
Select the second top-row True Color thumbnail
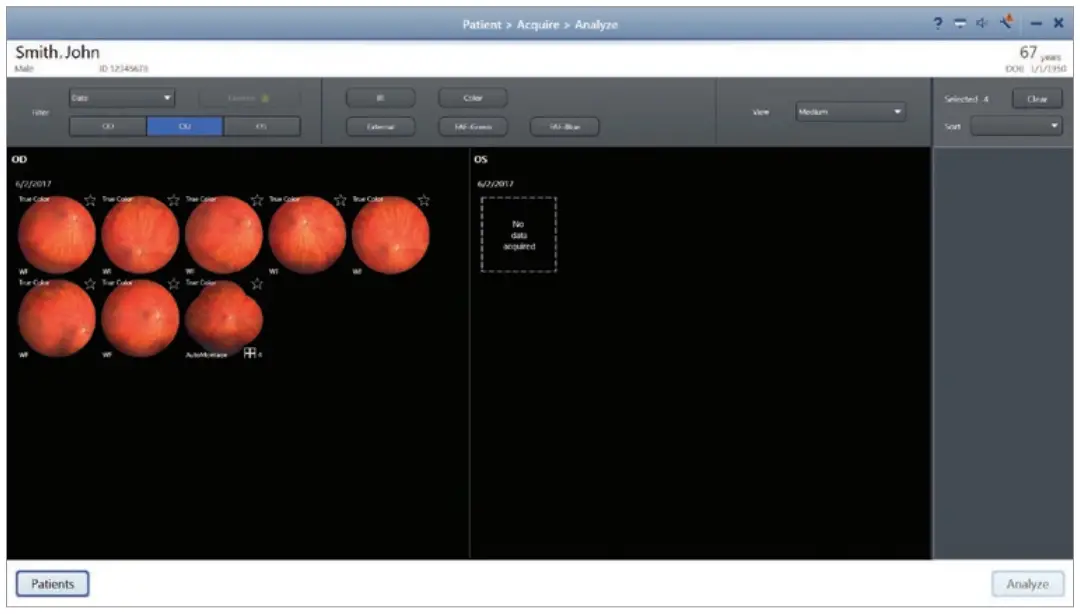click(140, 235)
